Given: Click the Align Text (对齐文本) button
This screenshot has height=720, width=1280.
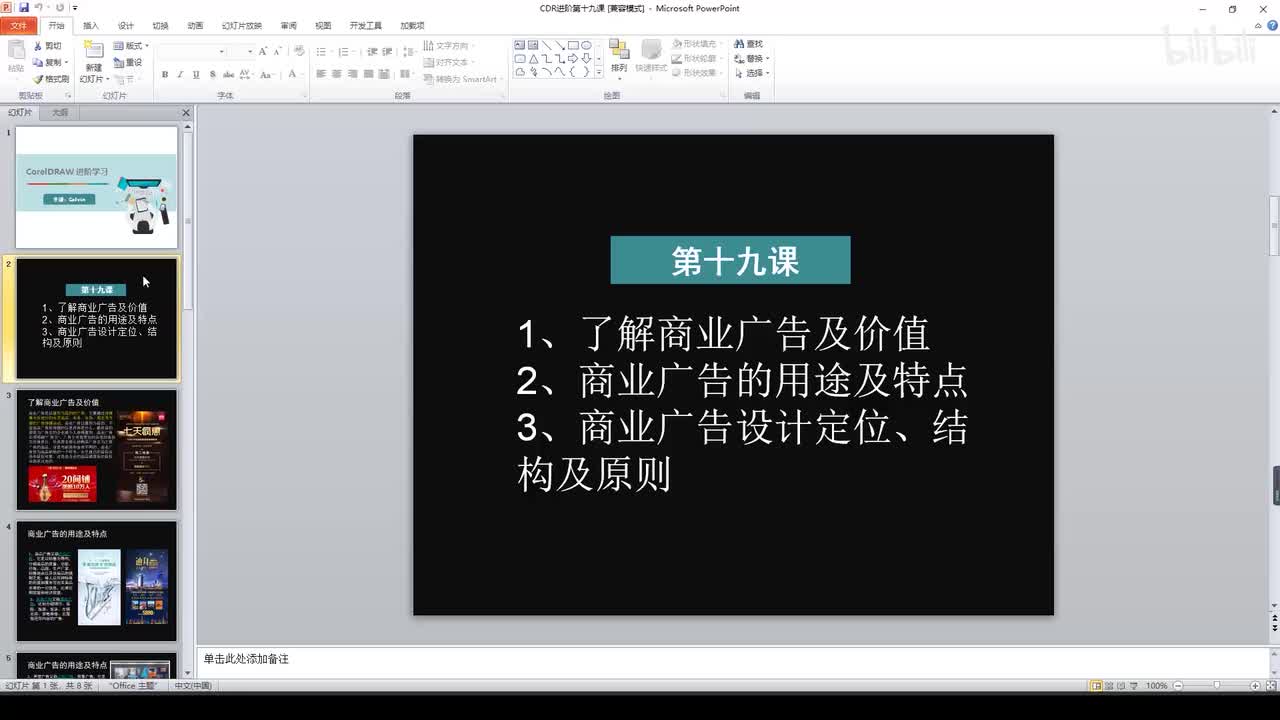Looking at the screenshot, I should point(447,62).
